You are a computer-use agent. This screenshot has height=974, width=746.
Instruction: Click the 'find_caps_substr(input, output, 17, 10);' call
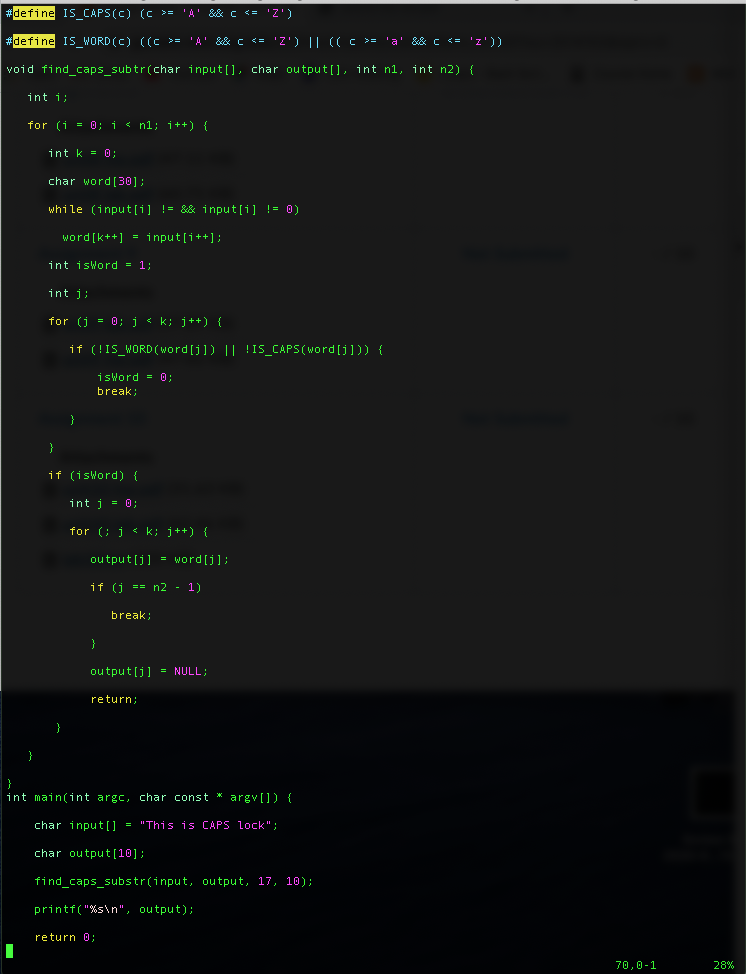coord(173,881)
